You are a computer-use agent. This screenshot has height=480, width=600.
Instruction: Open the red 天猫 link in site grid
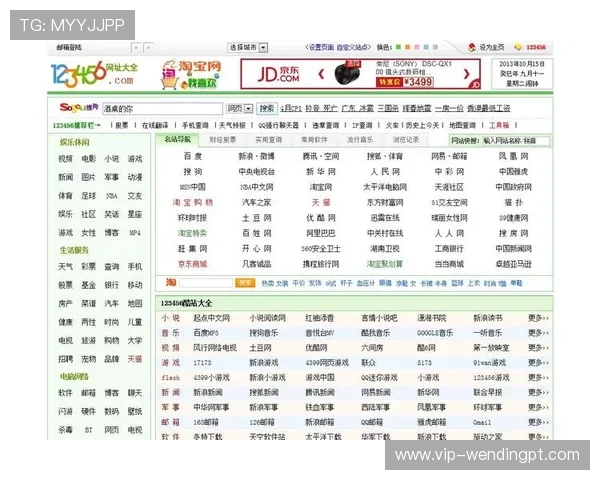point(321,202)
